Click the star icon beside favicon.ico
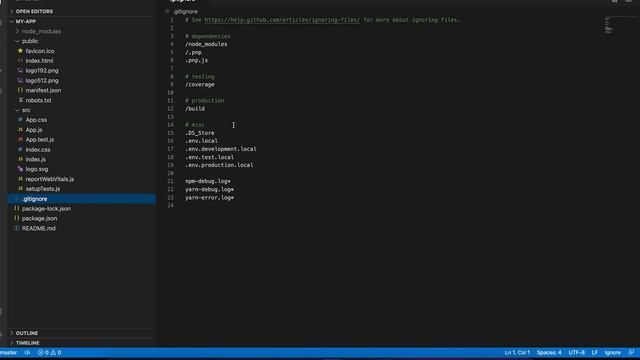The image size is (640, 360). pos(20,51)
